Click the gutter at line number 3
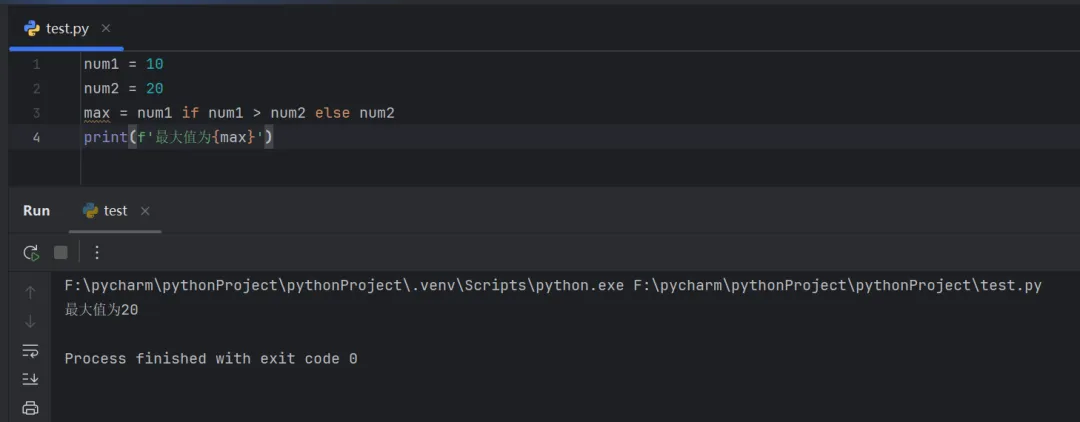The width and height of the screenshot is (1080, 422). click(36, 113)
